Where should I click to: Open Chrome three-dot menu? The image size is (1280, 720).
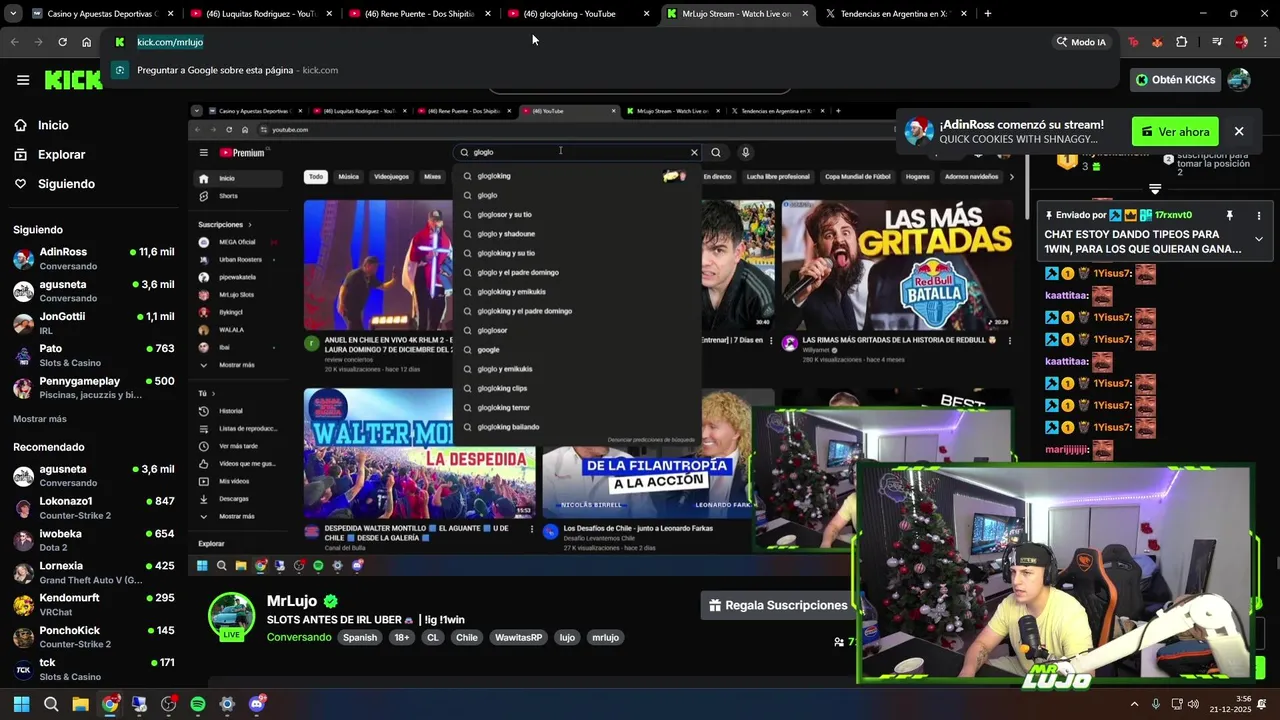tap(1265, 42)
